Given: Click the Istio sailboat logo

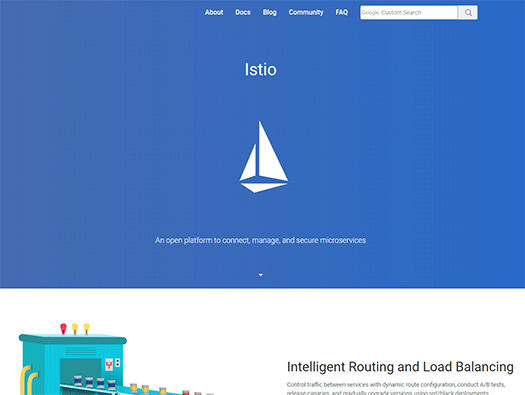Looking at the screenshot, I should click(264, 157).
